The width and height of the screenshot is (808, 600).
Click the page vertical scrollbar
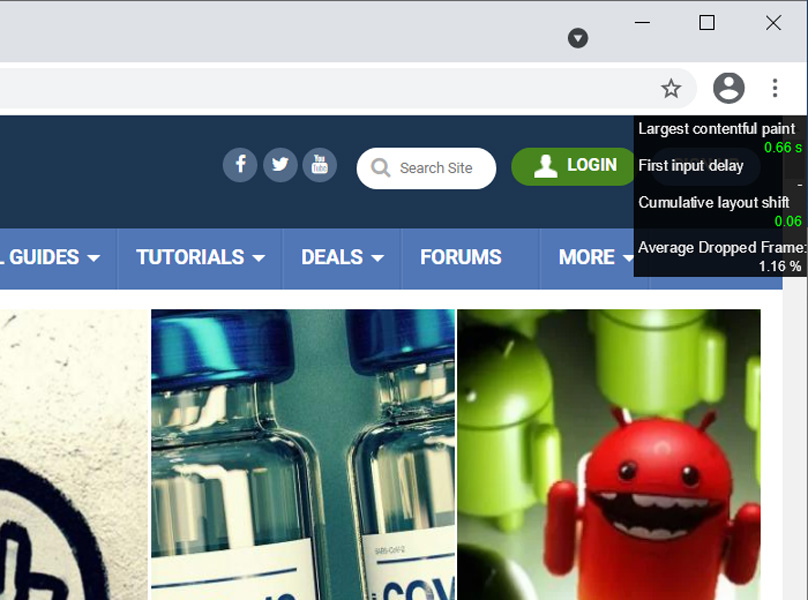[x=795, y=438]
